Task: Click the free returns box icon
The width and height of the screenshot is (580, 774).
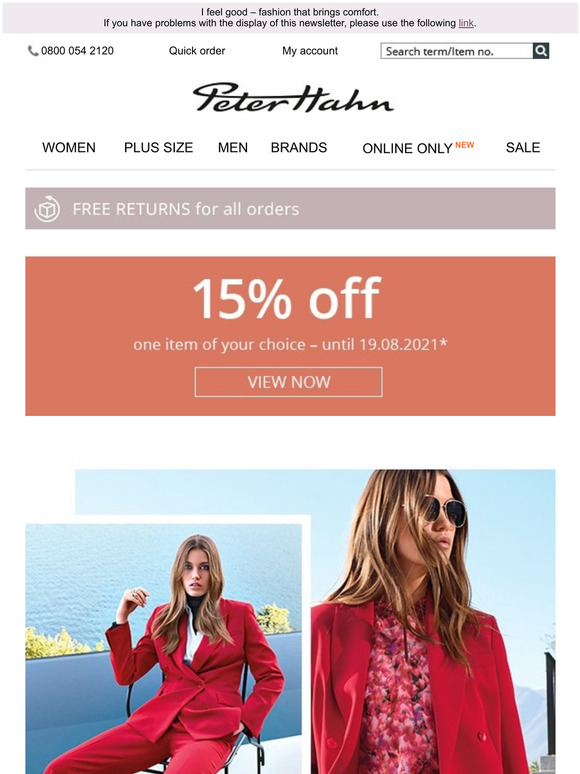Action: (47, 209)
